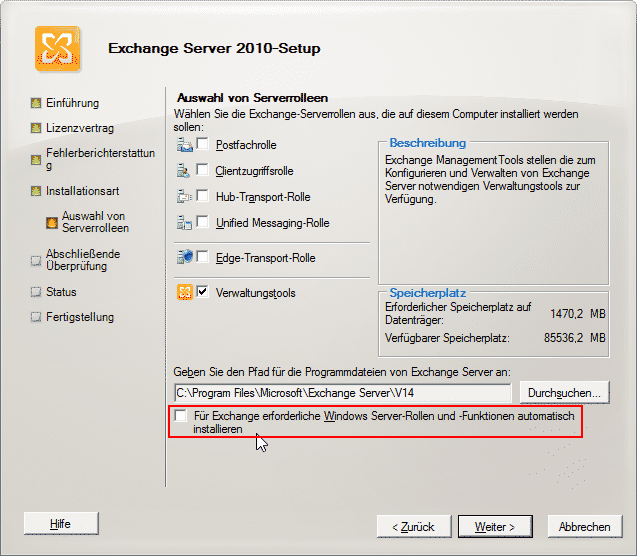Enable automatic Windows Server-Rollen installation checkbox
This screenshot has height=556, width=637.
[180, 415]
